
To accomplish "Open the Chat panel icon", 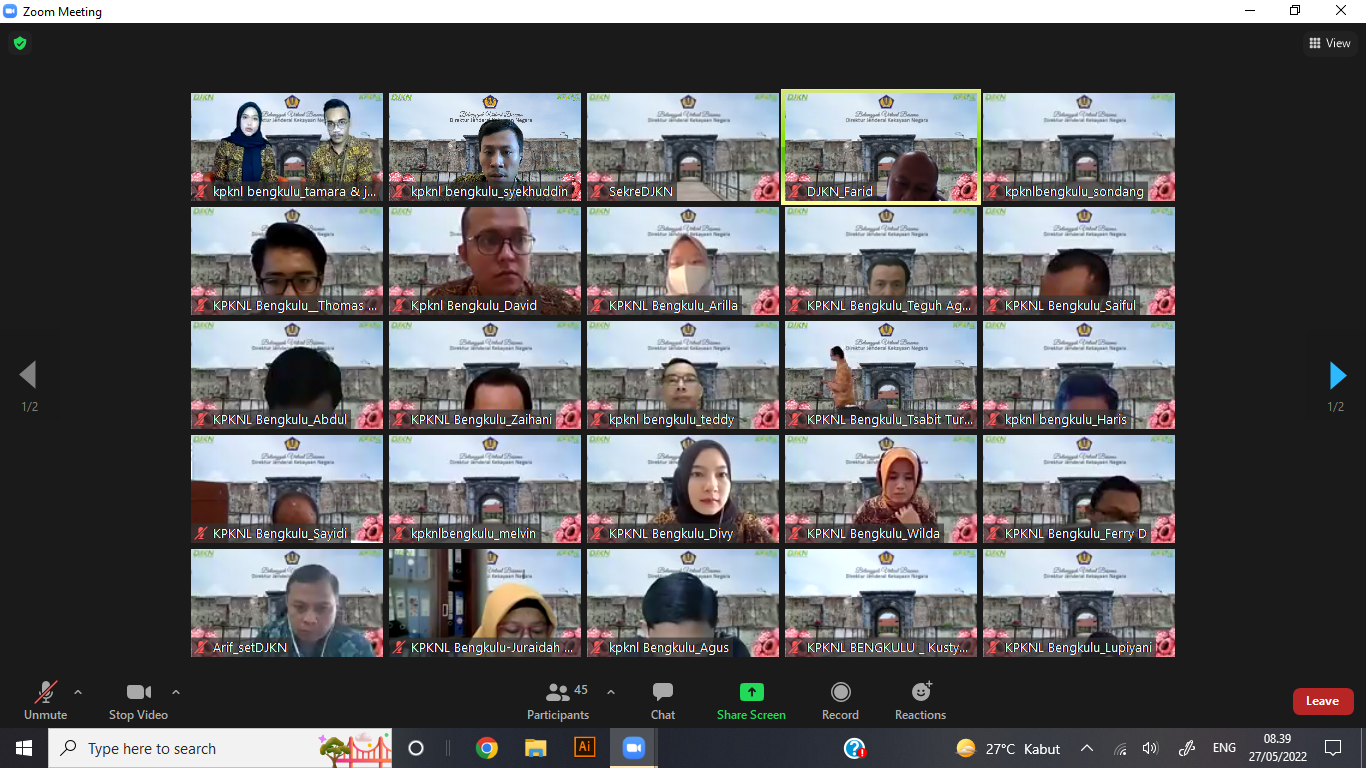I will [x=662, y=693].
